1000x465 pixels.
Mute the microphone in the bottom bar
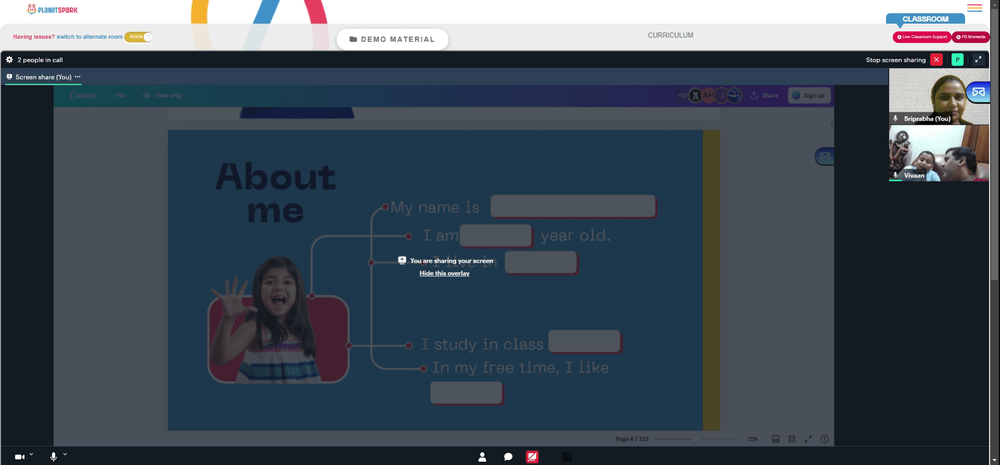point(54,457)
